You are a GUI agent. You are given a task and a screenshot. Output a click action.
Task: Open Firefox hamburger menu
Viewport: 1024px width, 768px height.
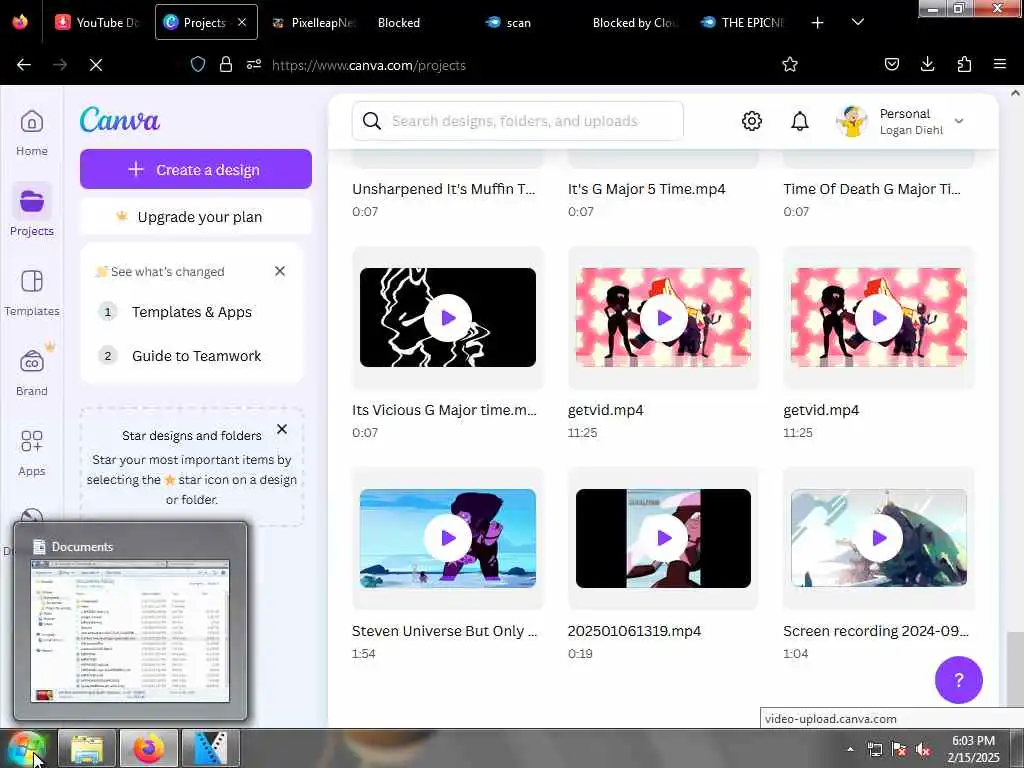pyautogui.click(x=999, y=64)
